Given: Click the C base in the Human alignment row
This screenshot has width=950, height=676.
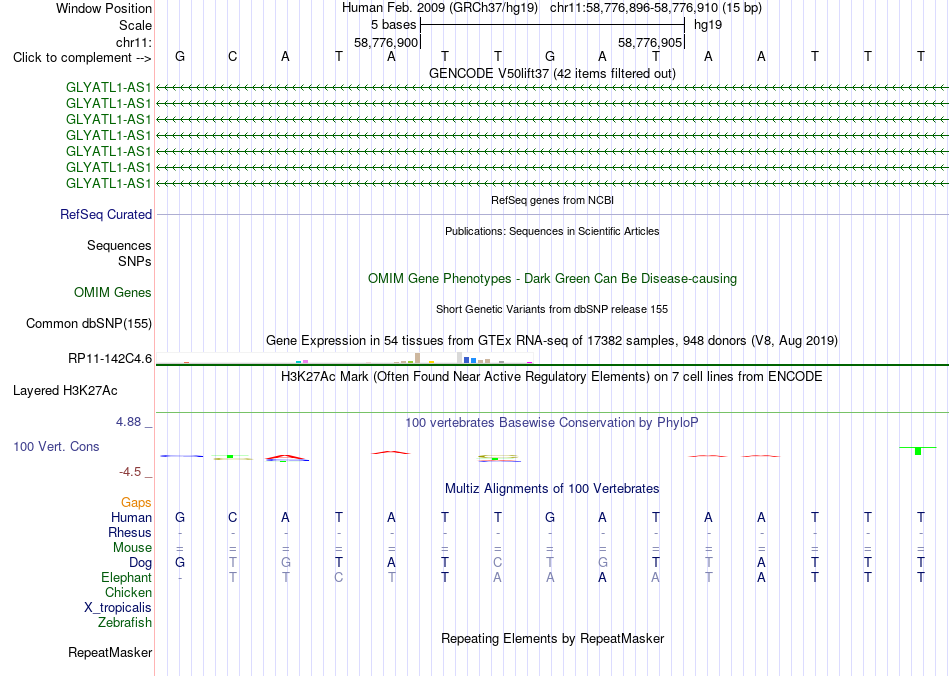Looking at the screenshot, I should coord(233,517).
